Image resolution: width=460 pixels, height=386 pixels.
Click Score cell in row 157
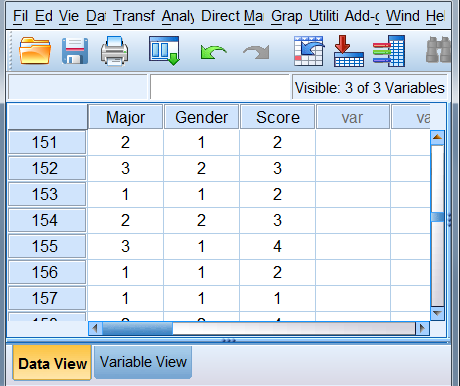tap(277, 298)
